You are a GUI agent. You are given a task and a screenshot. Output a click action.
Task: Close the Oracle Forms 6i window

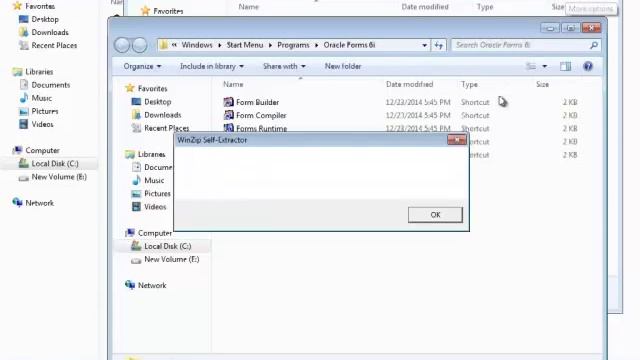coord(591,28)
